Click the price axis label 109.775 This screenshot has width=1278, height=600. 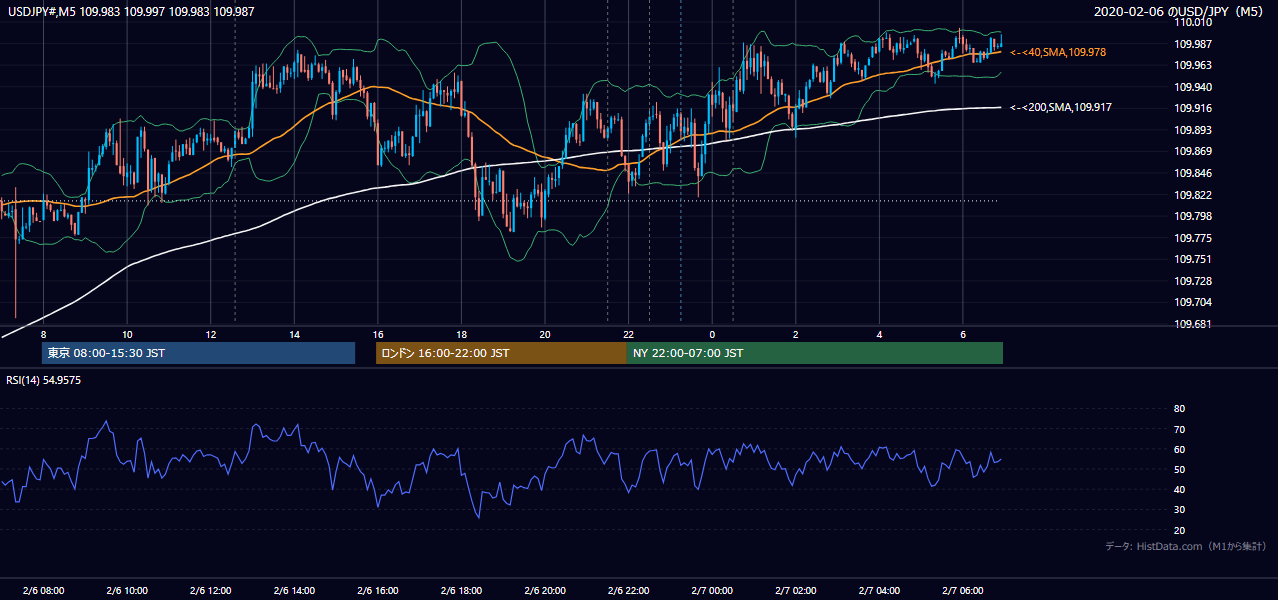[1192, 238]
